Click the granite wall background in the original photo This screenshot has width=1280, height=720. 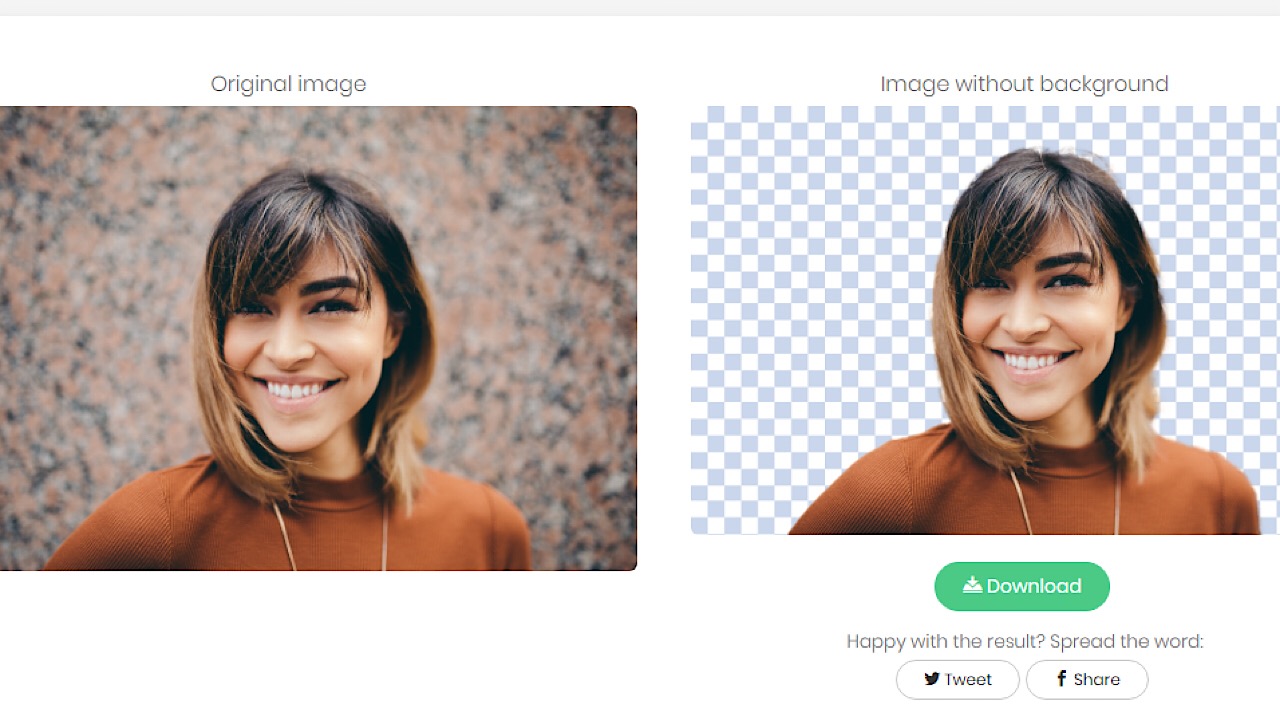point(90,250)
